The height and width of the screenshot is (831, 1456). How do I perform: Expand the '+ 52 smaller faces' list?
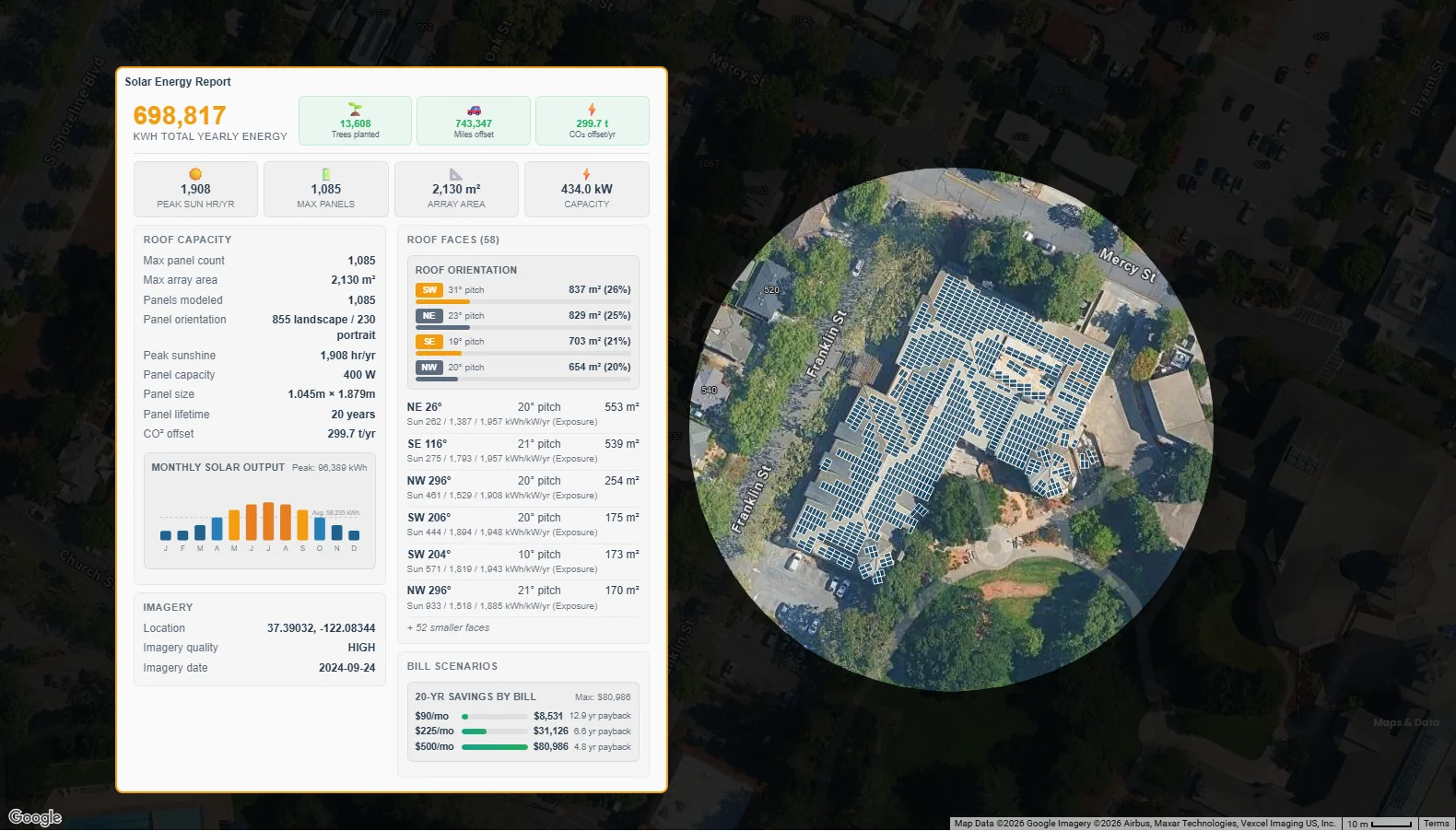(x=449, y=627)
